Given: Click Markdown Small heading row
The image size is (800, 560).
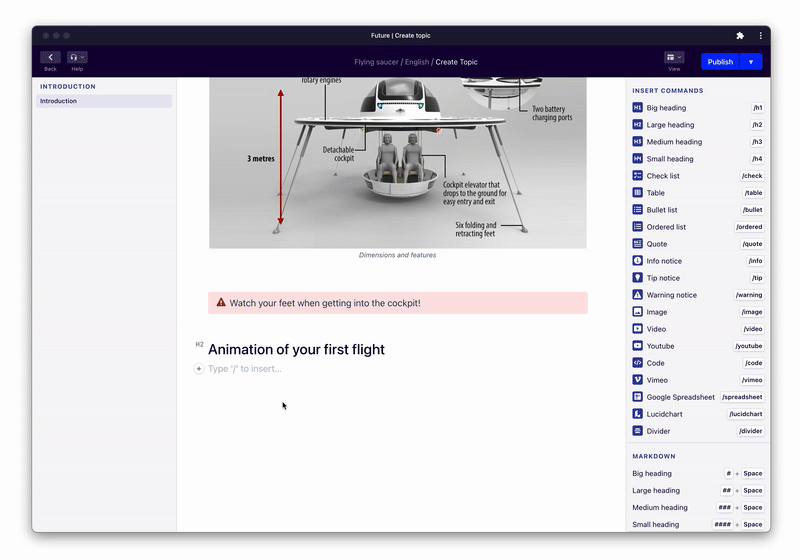Looking at the screenshot, I should coord(698,524).
